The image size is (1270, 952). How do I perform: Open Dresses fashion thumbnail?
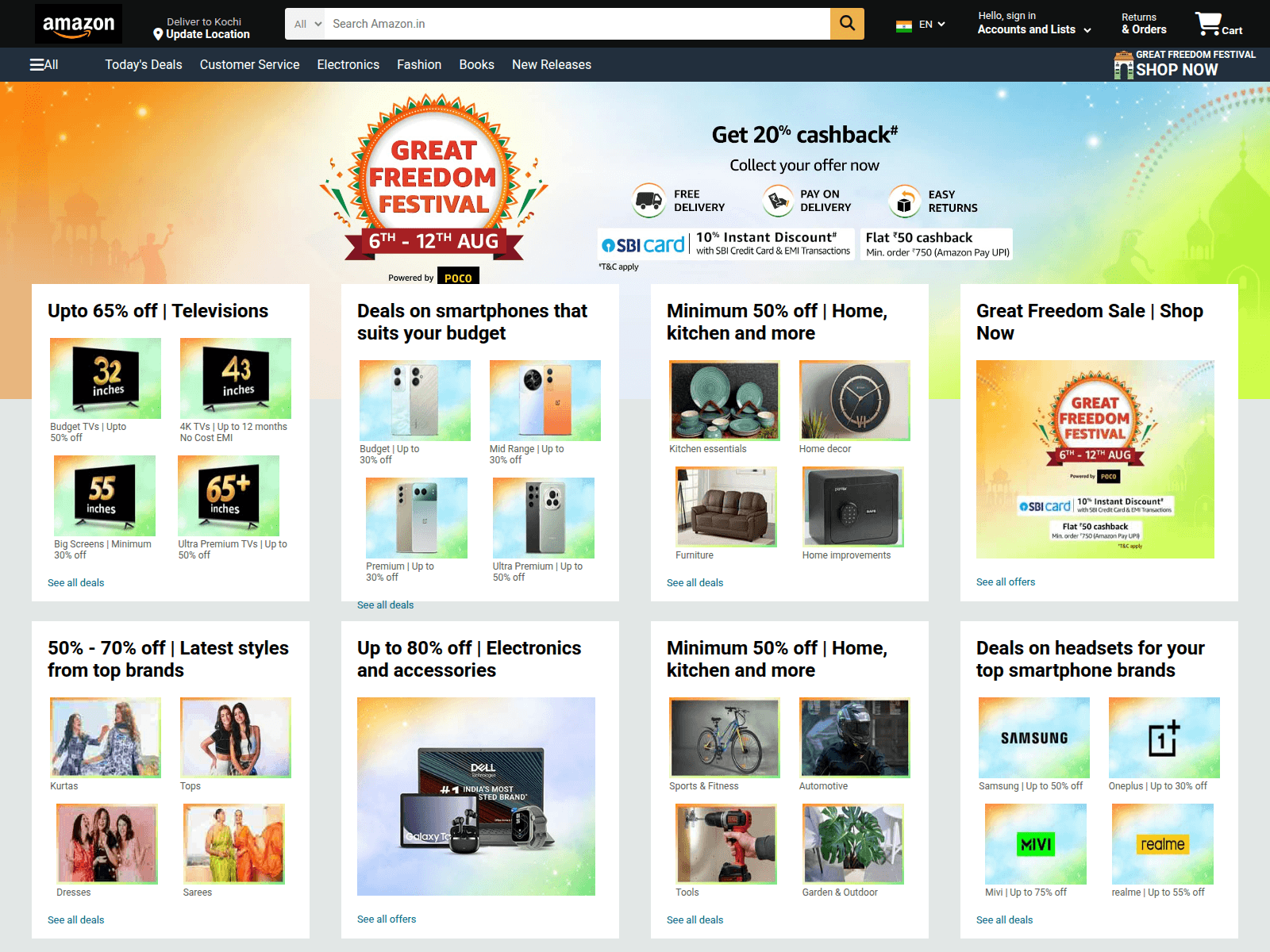point(107,844)
